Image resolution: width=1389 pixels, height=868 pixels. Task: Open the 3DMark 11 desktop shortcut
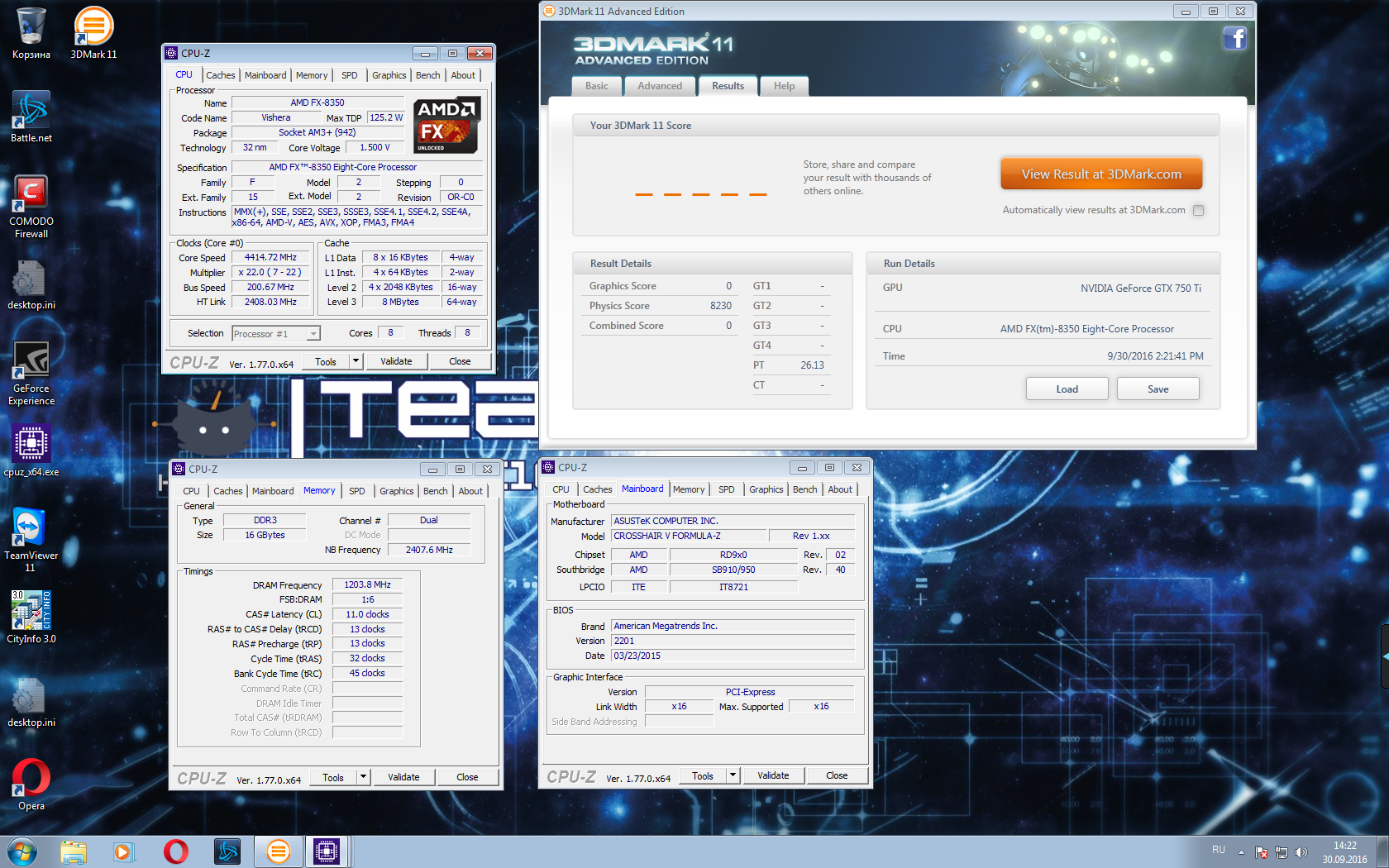tap(93, 33)
